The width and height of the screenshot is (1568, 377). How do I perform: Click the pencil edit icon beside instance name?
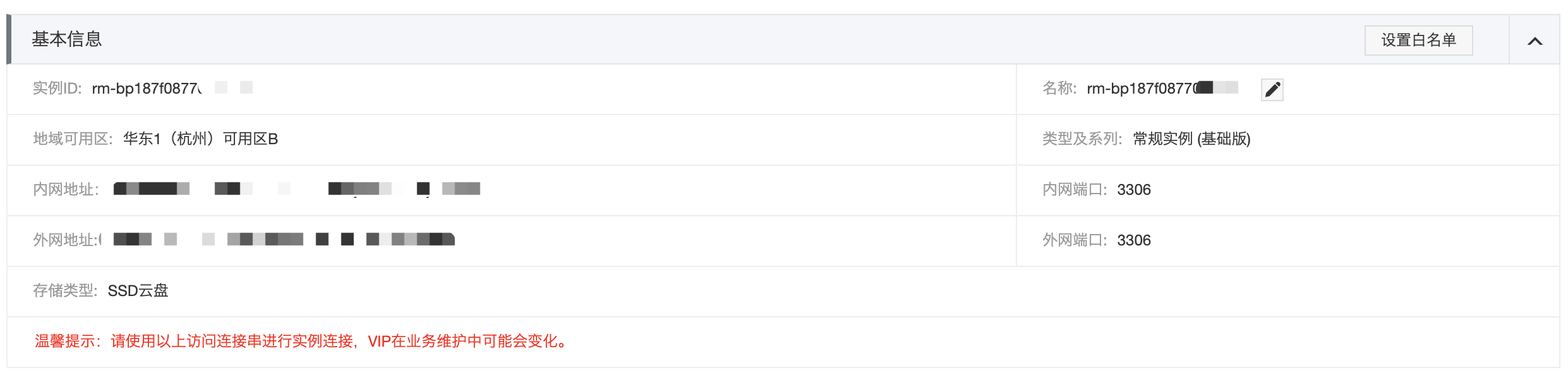point(1272,89)
